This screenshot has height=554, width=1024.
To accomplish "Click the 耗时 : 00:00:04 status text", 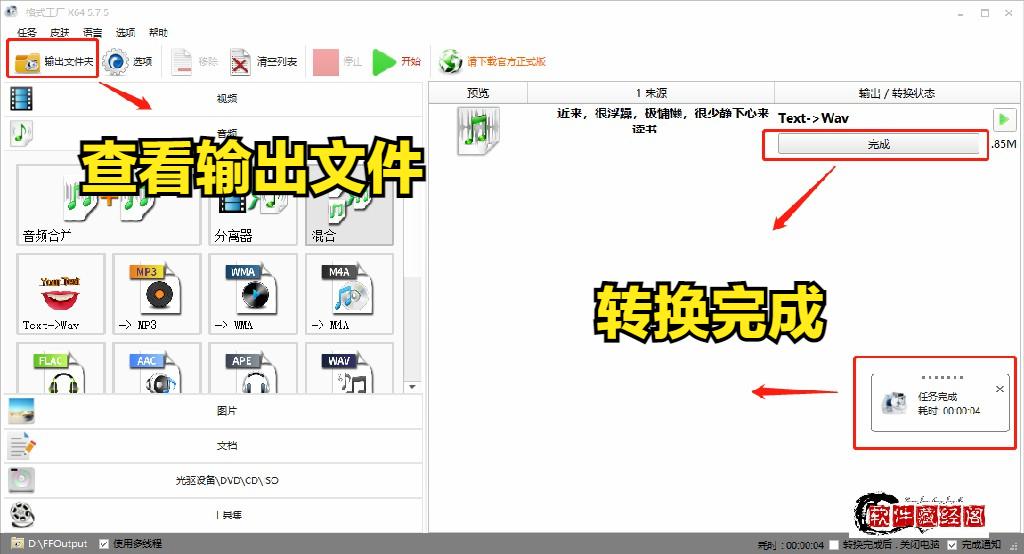I will [x=790, y=544].
